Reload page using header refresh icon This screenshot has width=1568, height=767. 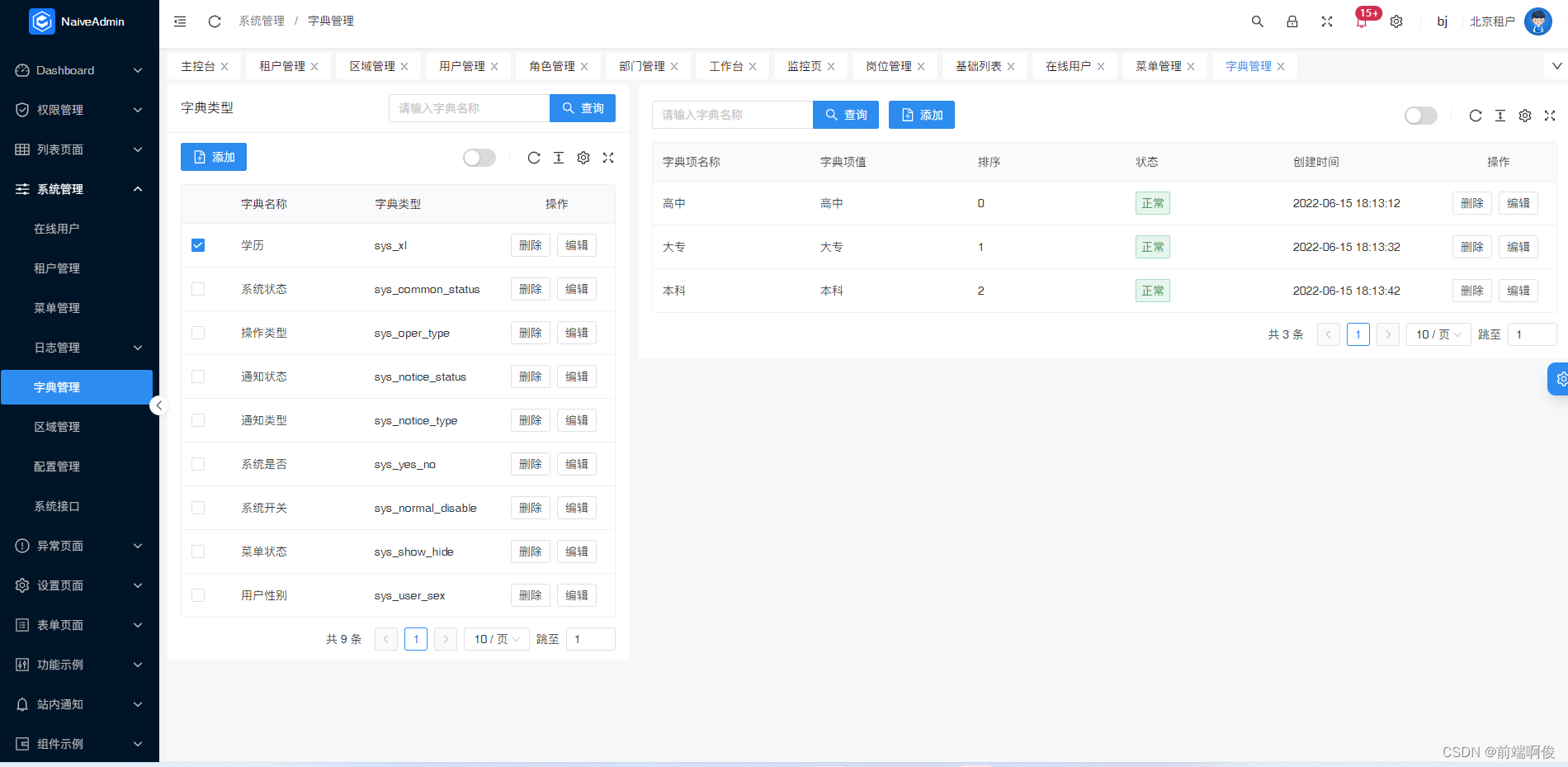click(x=215, y=21)
